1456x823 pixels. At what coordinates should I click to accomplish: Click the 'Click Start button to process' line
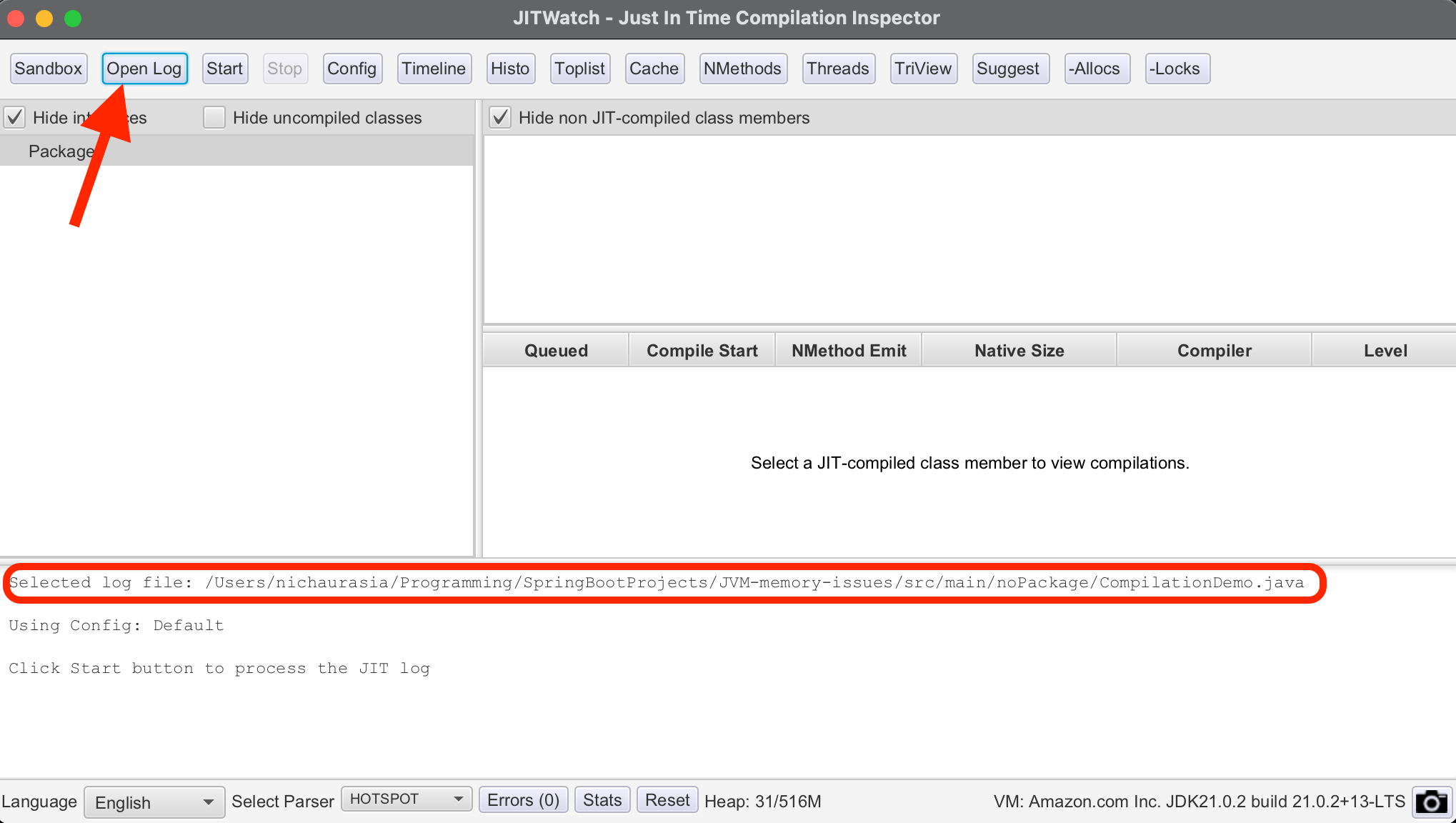[219, 668]
